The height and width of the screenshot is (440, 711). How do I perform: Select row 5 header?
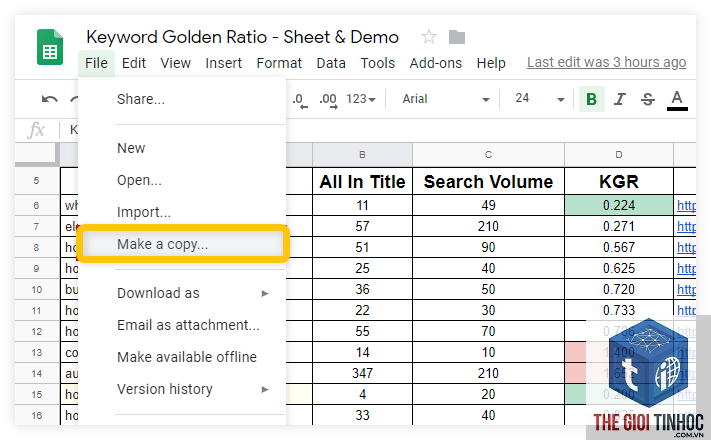[x=37, y=181]
